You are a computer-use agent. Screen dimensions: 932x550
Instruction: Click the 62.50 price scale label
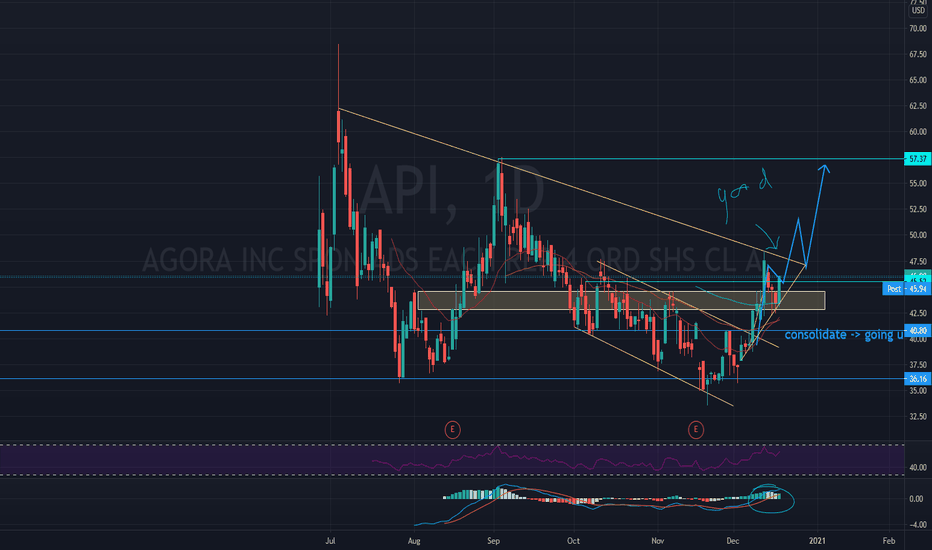[x=918, y=106]
